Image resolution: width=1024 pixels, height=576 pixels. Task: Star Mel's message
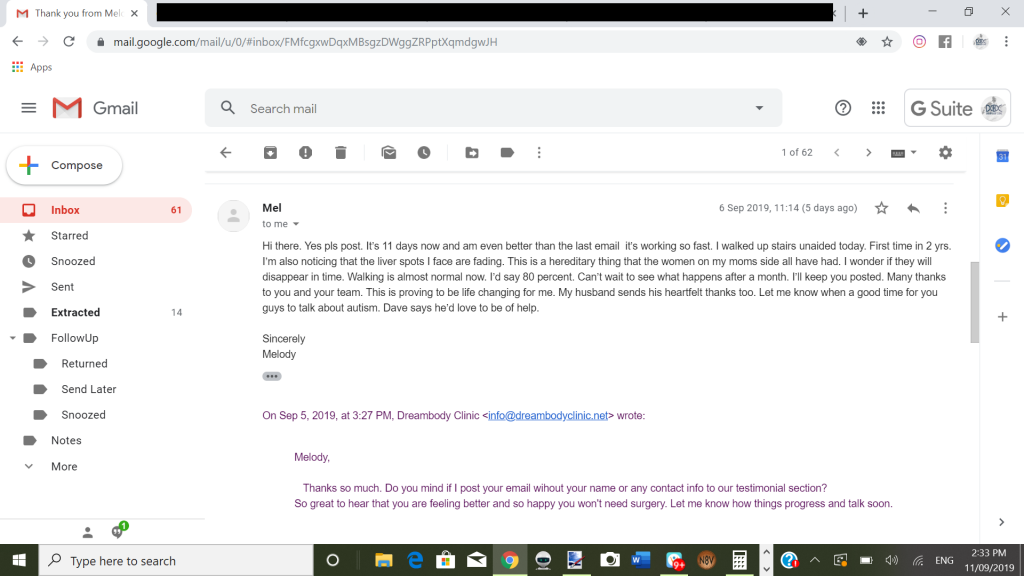pos(881,208)
